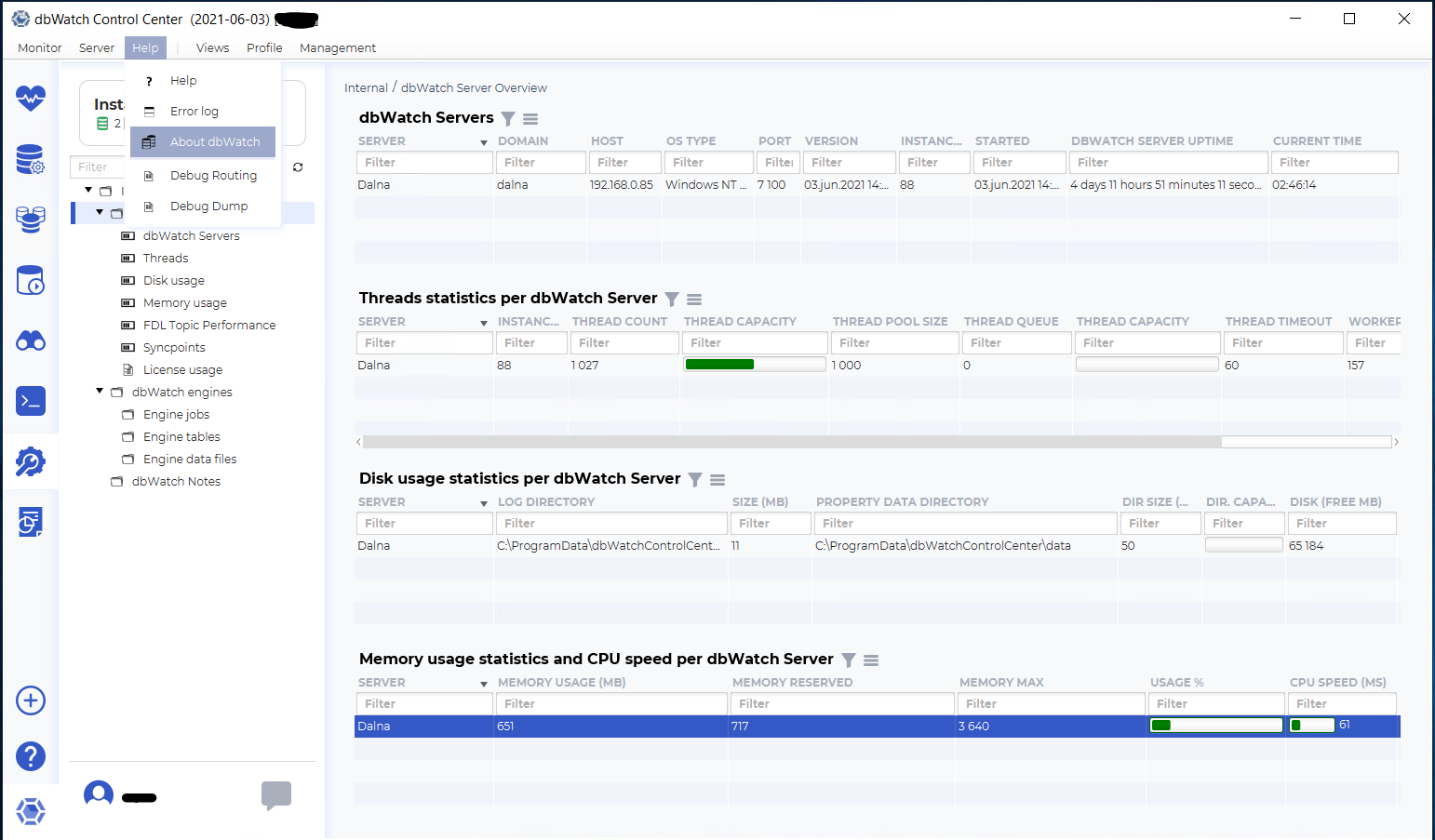Select FDL Topic Performance tree item

click(209, 326)
